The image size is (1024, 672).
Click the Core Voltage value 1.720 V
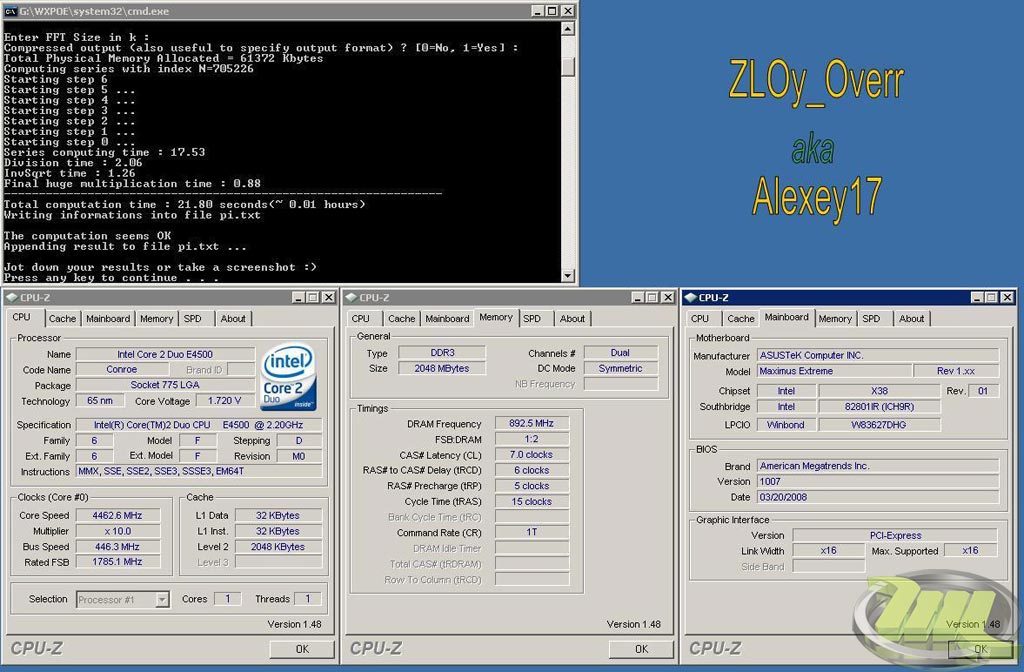tap(225, 400)
